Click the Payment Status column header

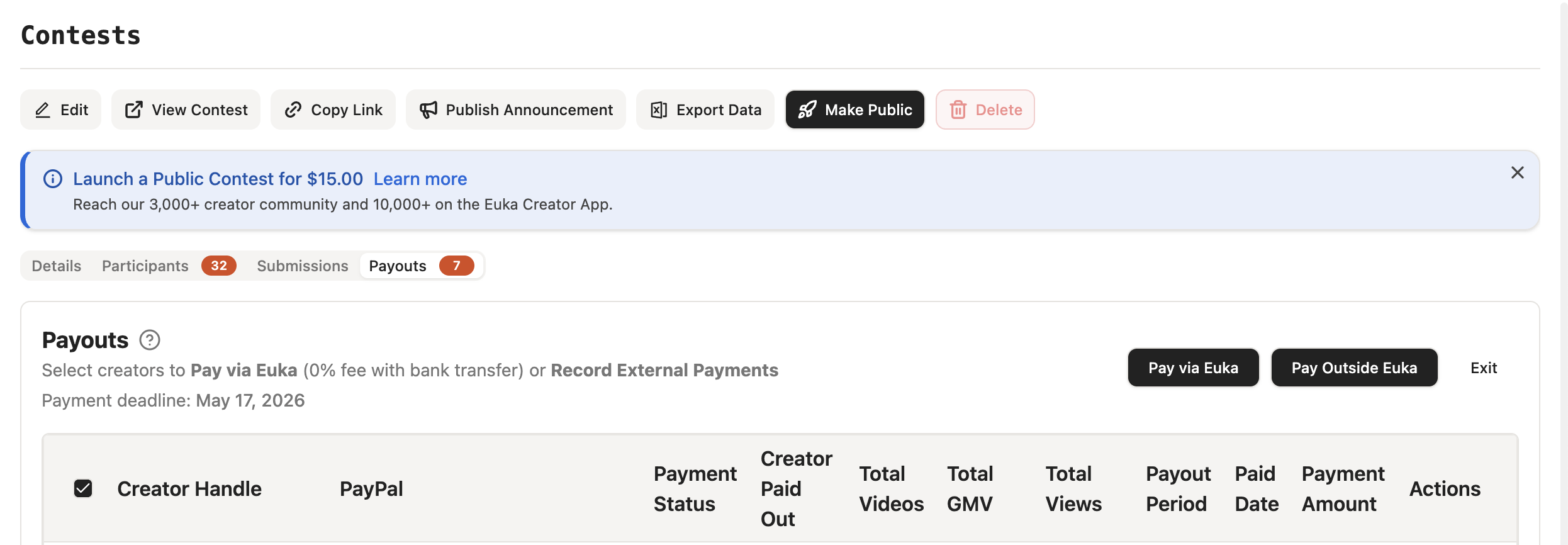[695, 489]
